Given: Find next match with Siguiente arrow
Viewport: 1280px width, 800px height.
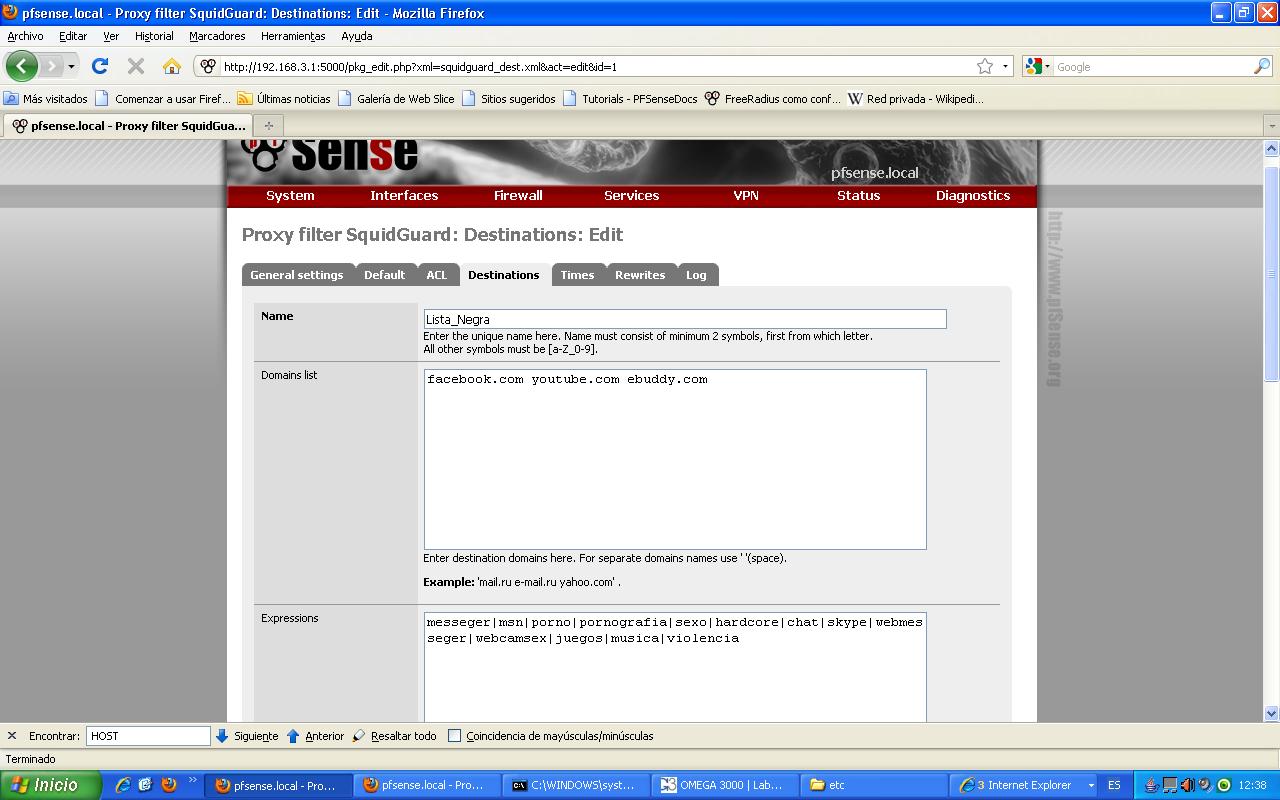Looking at the screenshot, I should pos(247,736).
